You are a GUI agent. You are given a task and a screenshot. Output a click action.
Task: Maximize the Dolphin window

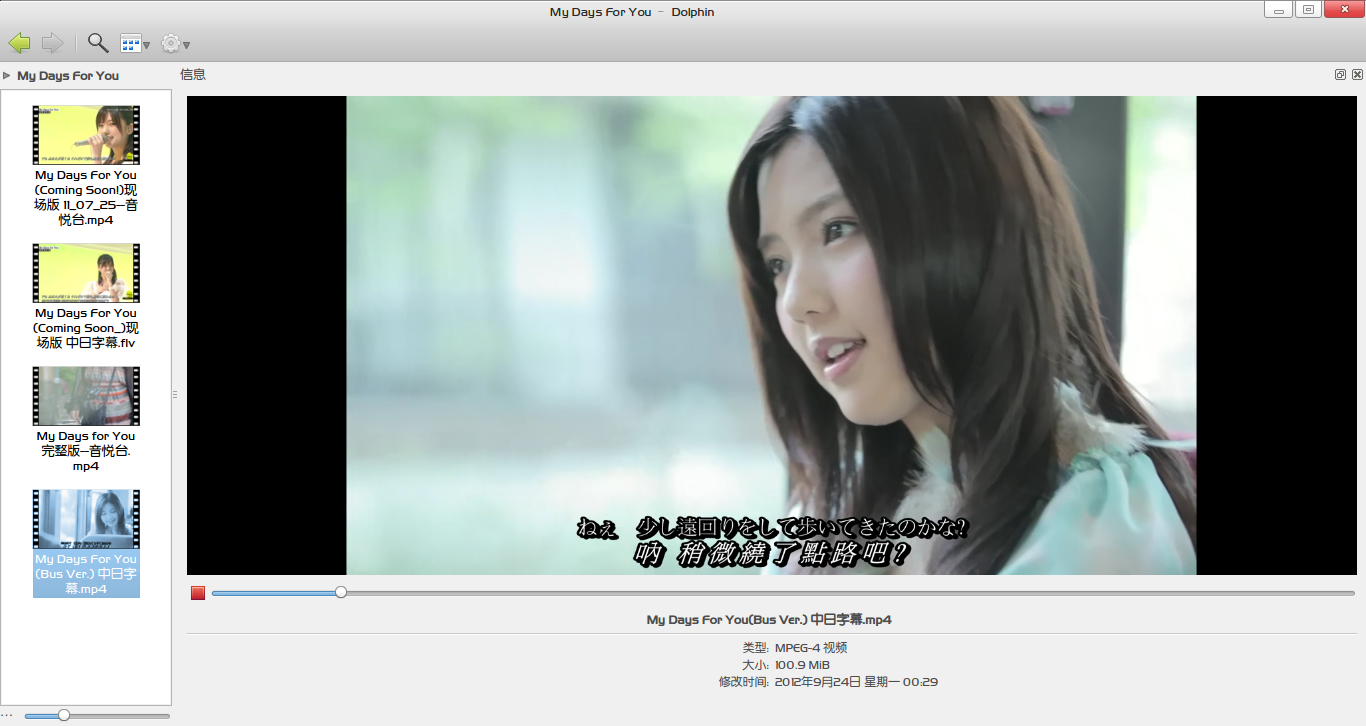click(1307, 10)
